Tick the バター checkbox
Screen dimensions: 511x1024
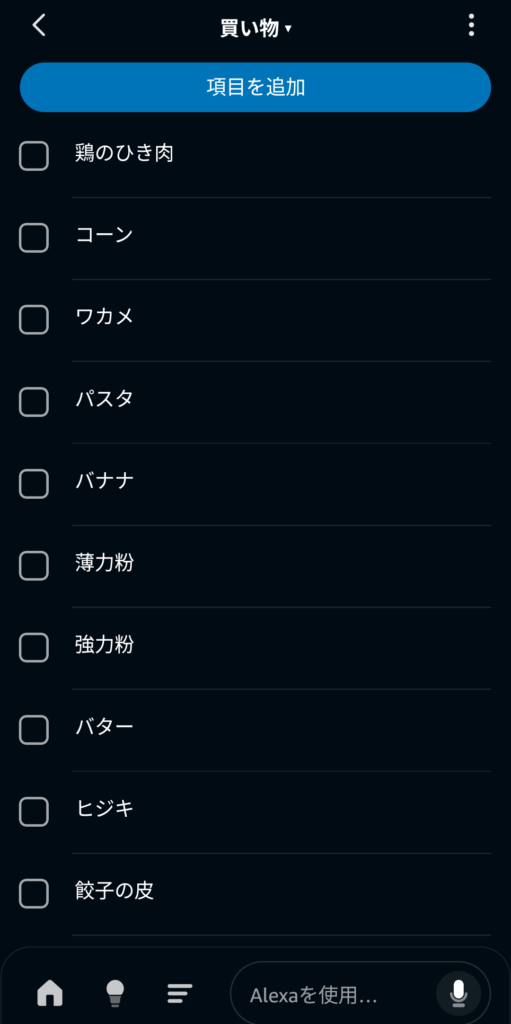click(x=34, y=730)
